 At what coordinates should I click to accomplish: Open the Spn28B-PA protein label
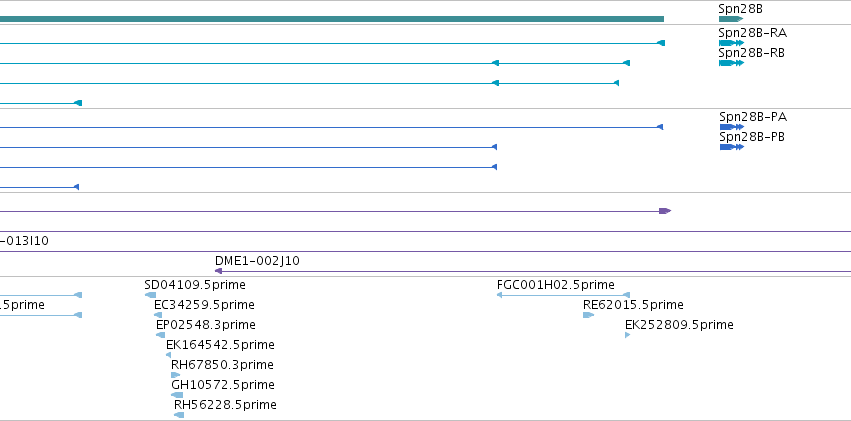click(753, 117)
